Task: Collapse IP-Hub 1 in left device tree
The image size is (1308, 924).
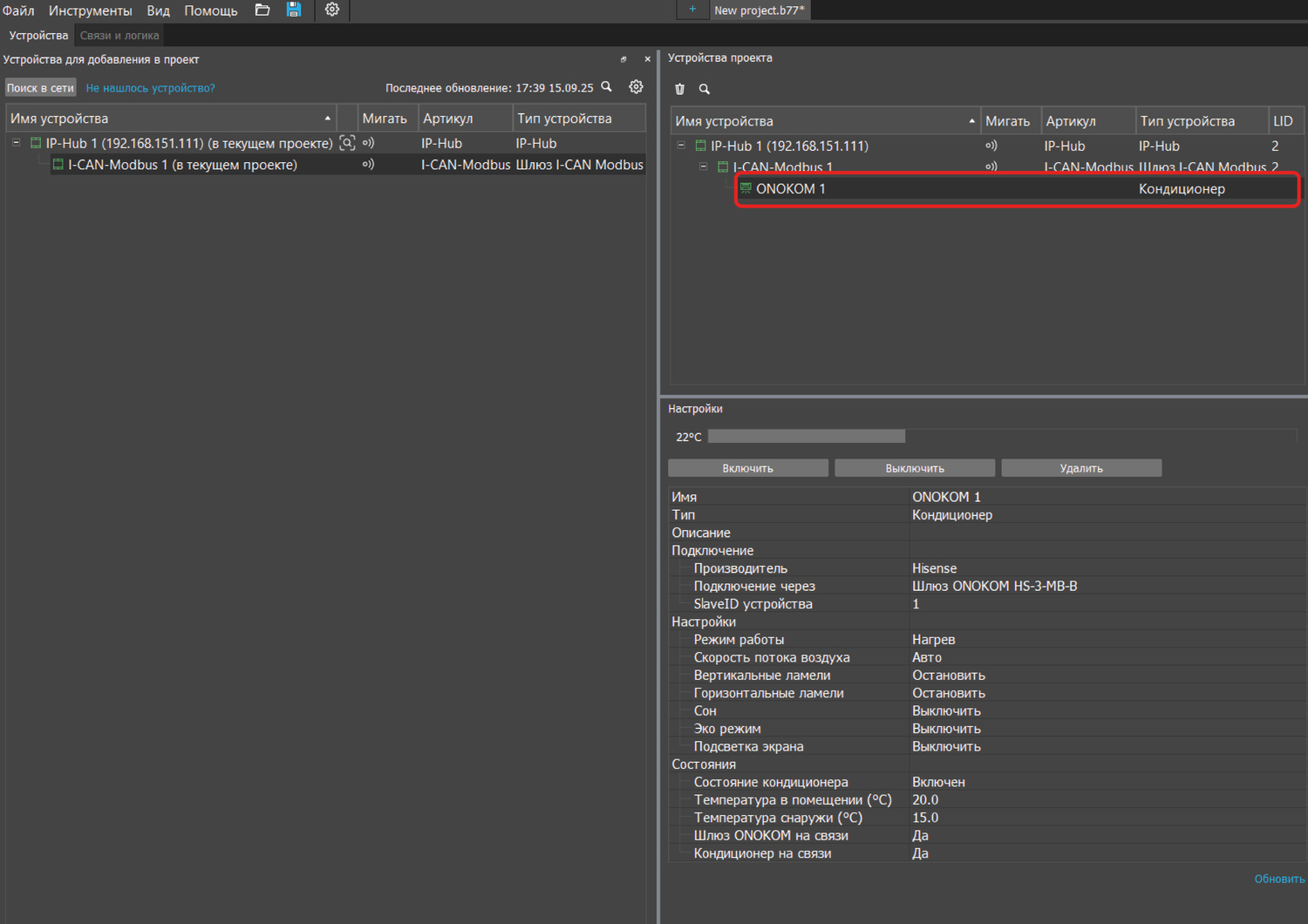Action: pos(16,143)
